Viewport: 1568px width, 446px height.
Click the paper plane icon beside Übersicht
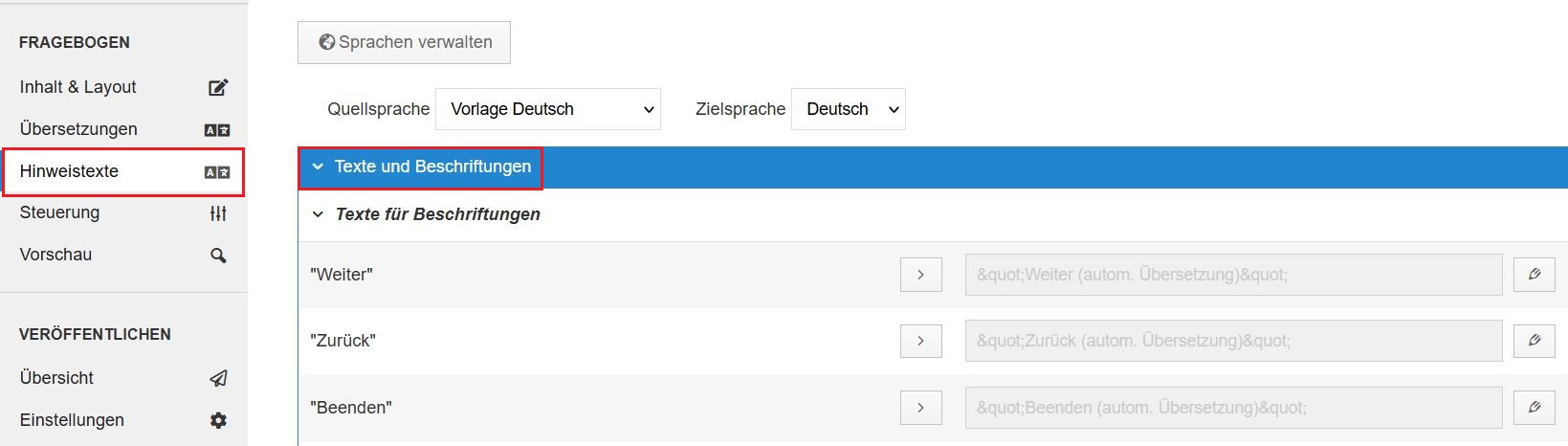click(218, 378)
